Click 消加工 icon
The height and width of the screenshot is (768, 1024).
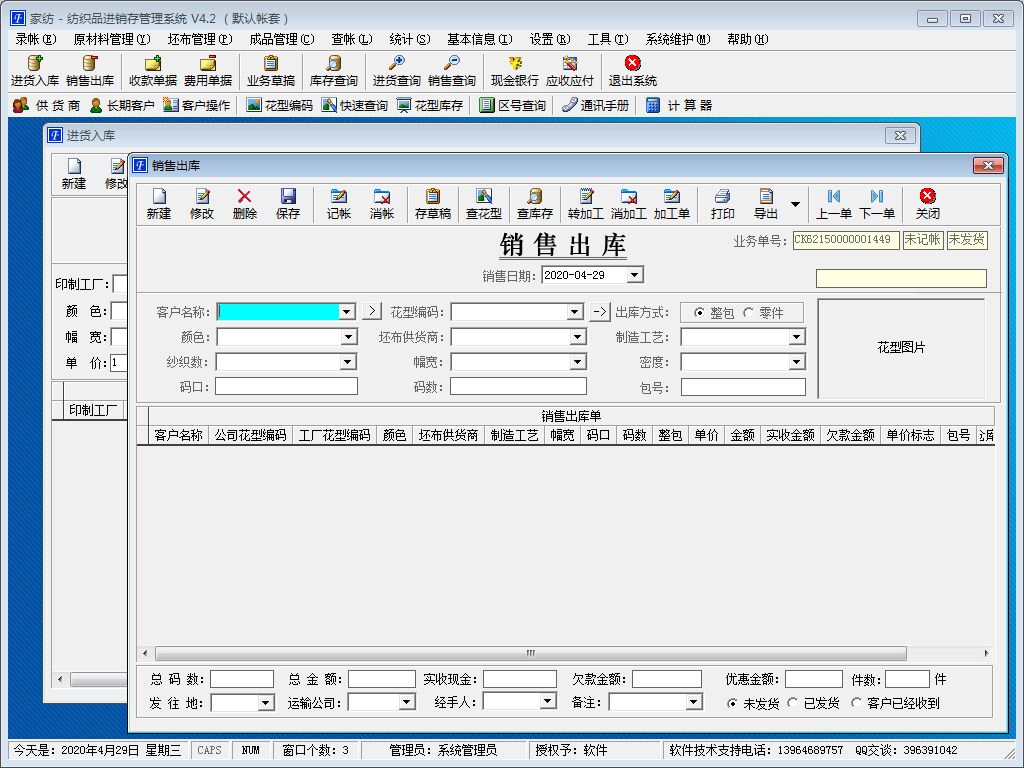(x=629, y=204)
